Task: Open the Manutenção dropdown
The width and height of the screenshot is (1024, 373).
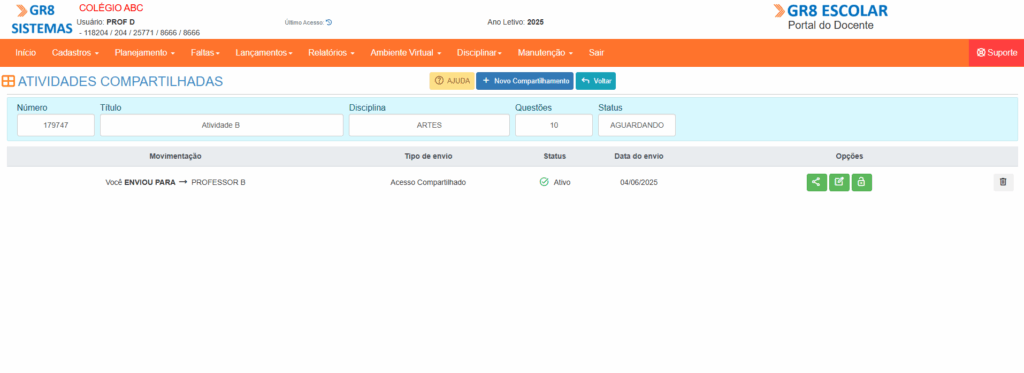Action: click(x=545, y=53)
